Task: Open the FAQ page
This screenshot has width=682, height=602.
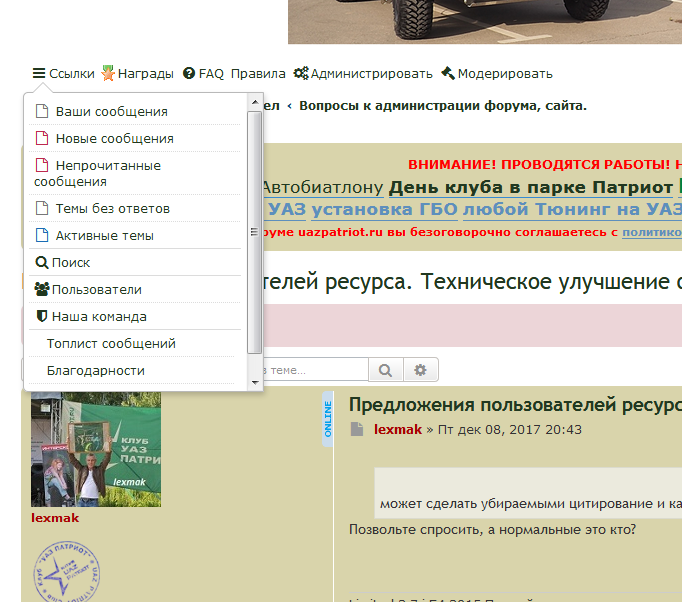Action: pyautogui.click(x=203, y=74)
